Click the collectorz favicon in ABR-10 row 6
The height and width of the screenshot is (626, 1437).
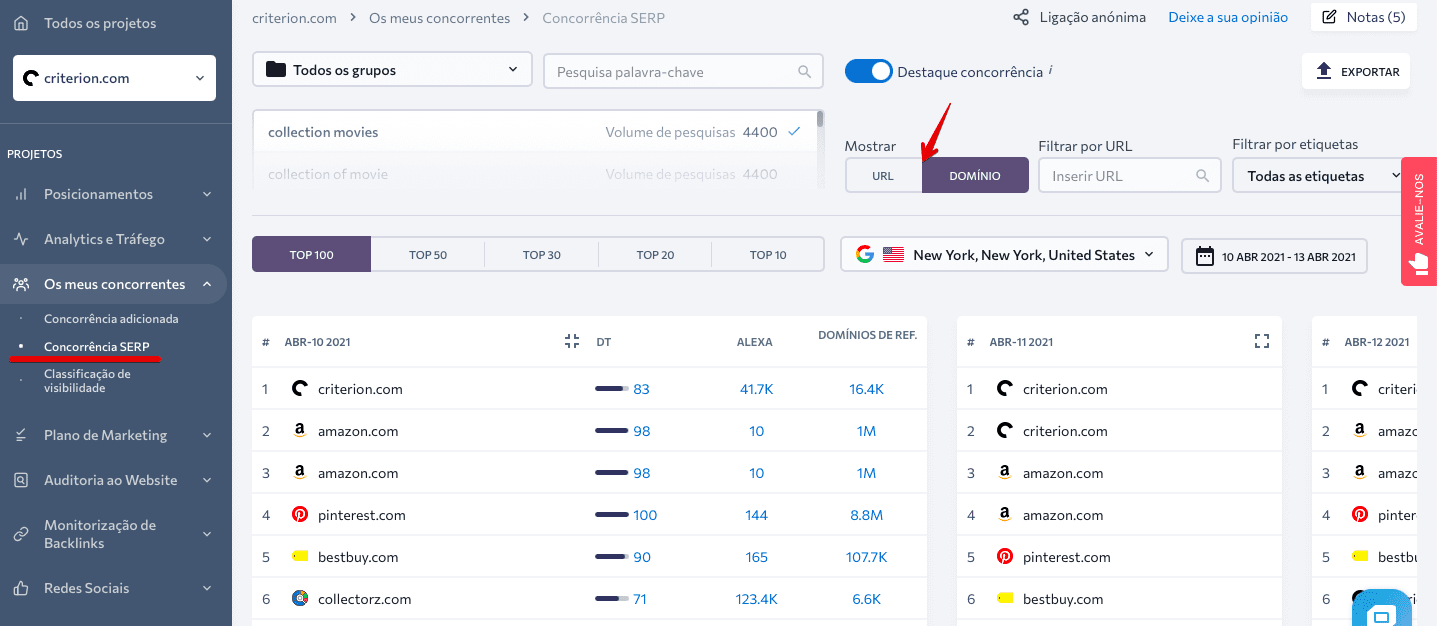pos(299,598)
